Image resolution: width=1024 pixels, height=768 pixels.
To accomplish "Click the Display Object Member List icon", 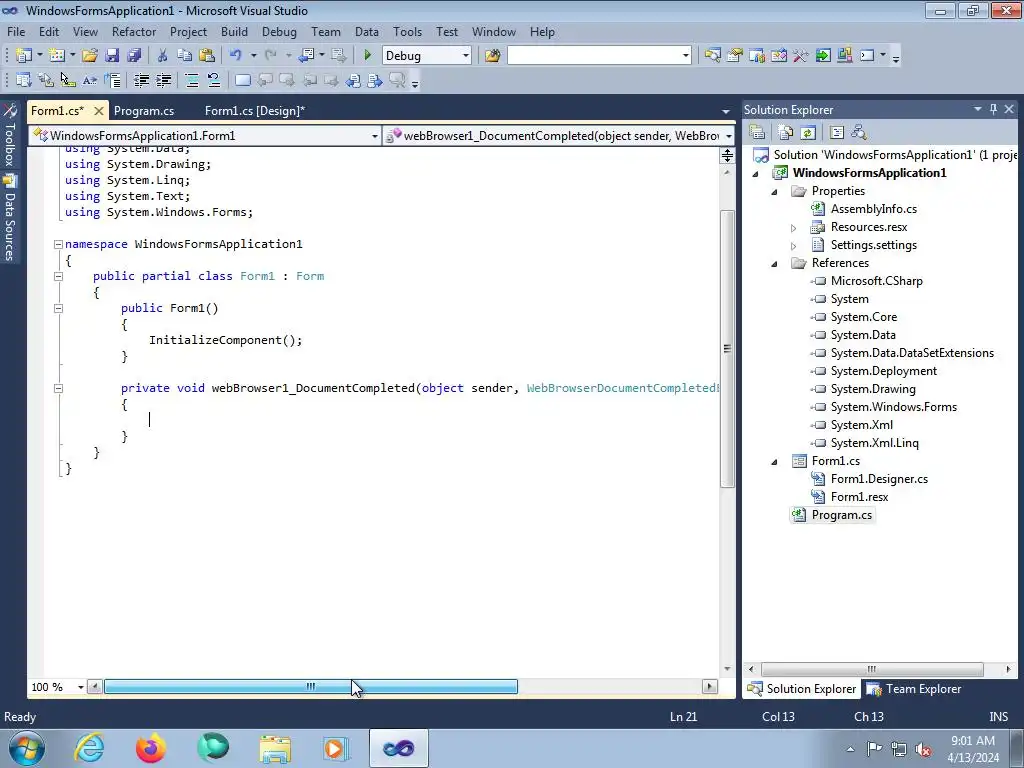I will point(24,80).
